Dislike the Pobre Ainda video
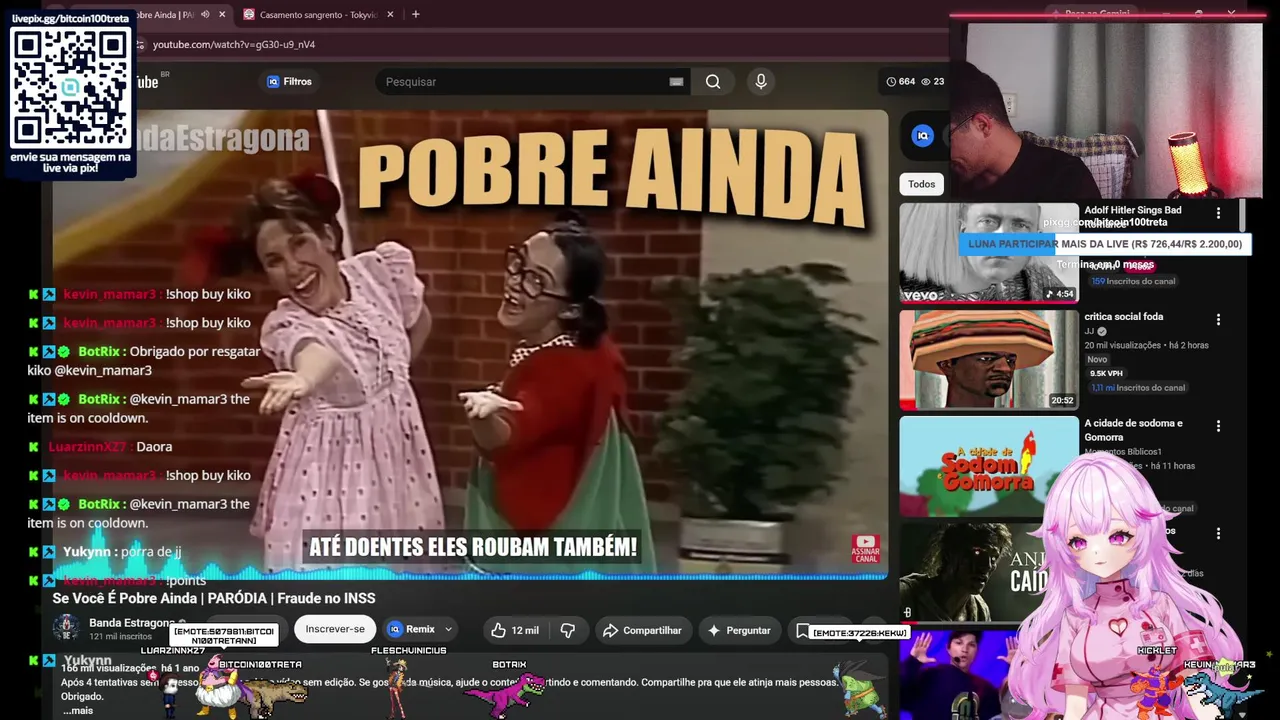 568,630
